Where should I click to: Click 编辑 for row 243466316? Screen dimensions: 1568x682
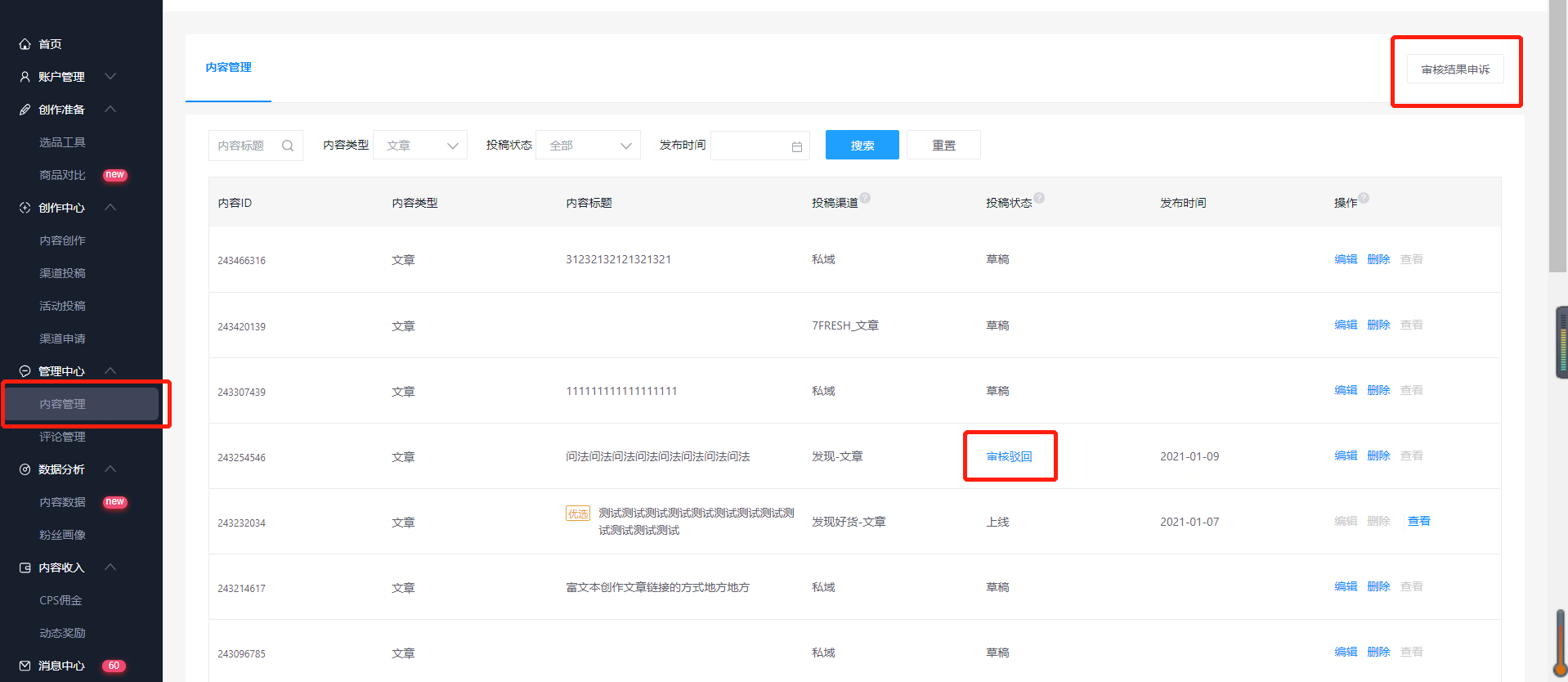pyautogui.click(x=1346, y=259)
